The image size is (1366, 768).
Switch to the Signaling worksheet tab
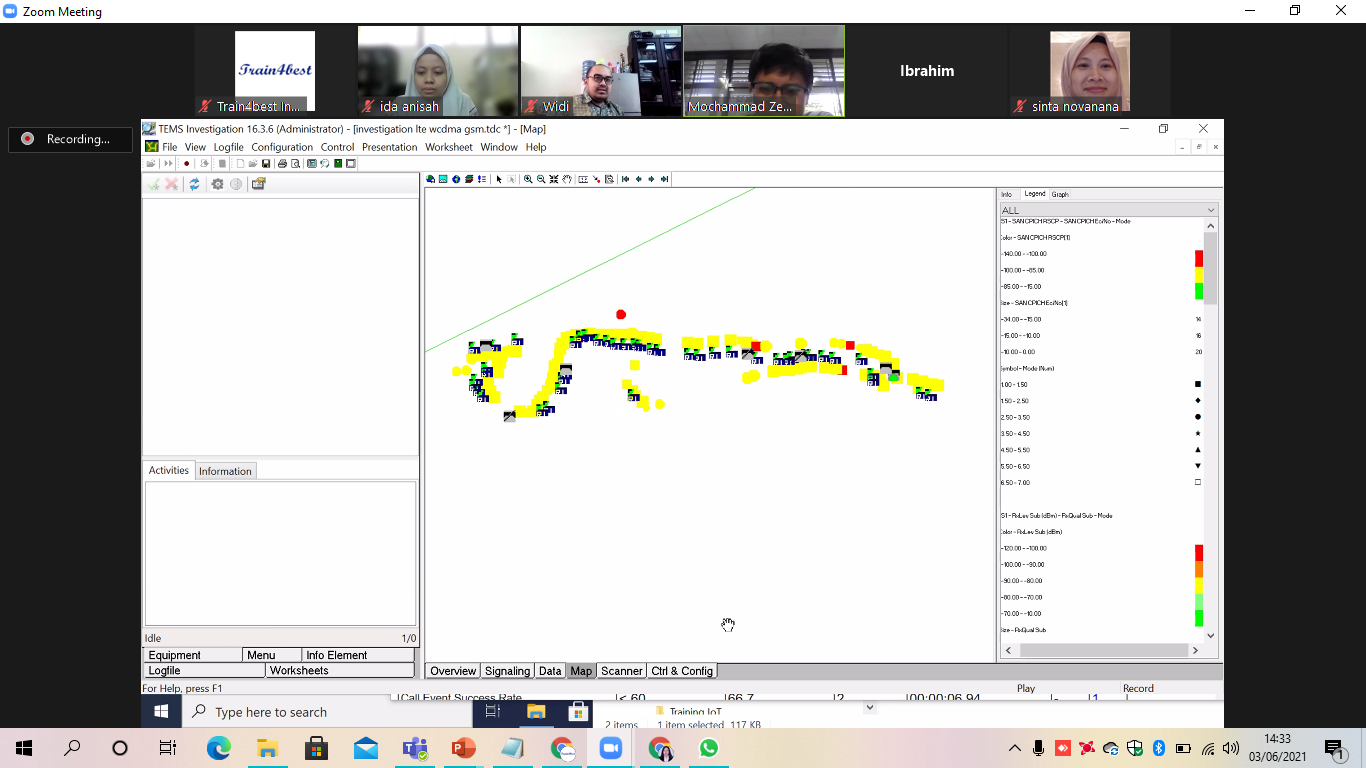coord(507,671)
